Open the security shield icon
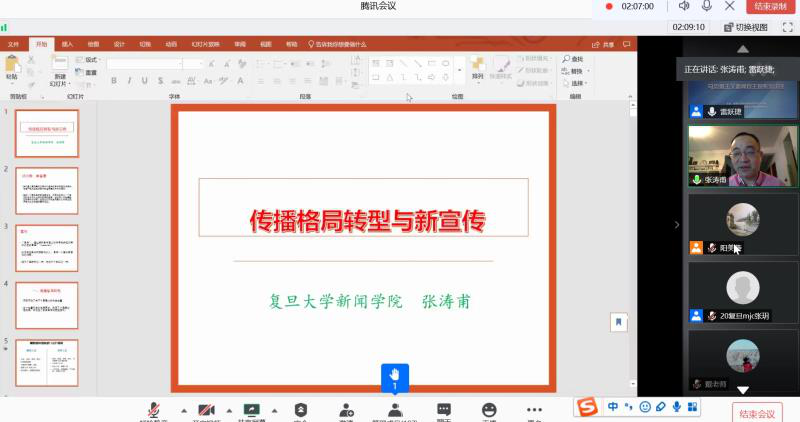Viewport: 800px width, 422px height. tap(300, 410)
